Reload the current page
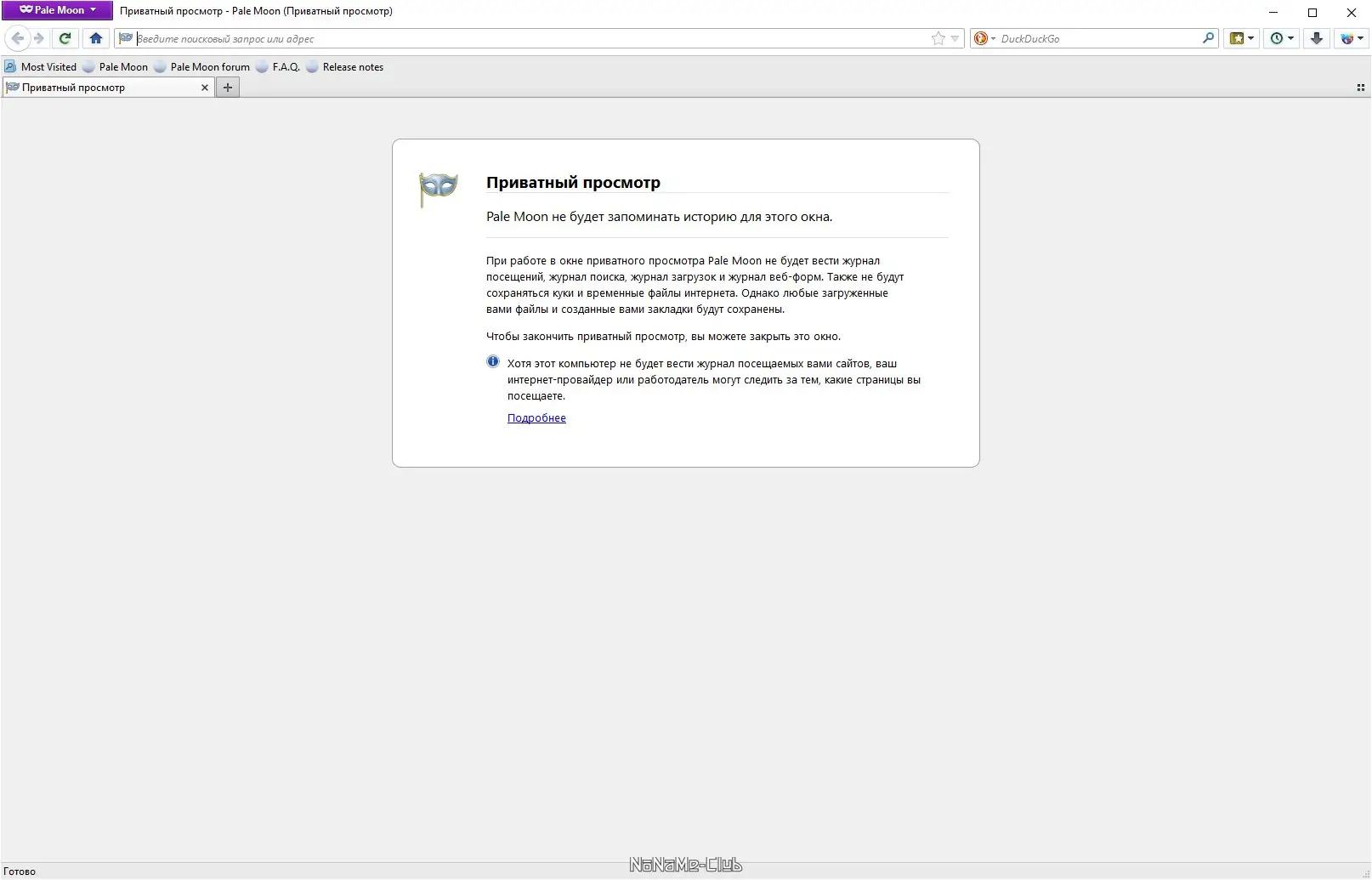1372x880 pixels. pyautogui.click(x=65, y=38)
